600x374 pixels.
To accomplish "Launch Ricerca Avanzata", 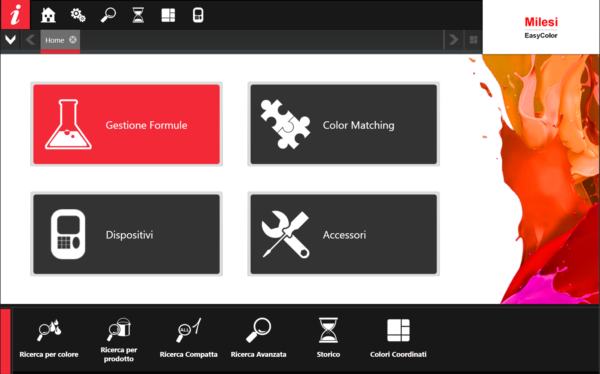I will point(258,339).
